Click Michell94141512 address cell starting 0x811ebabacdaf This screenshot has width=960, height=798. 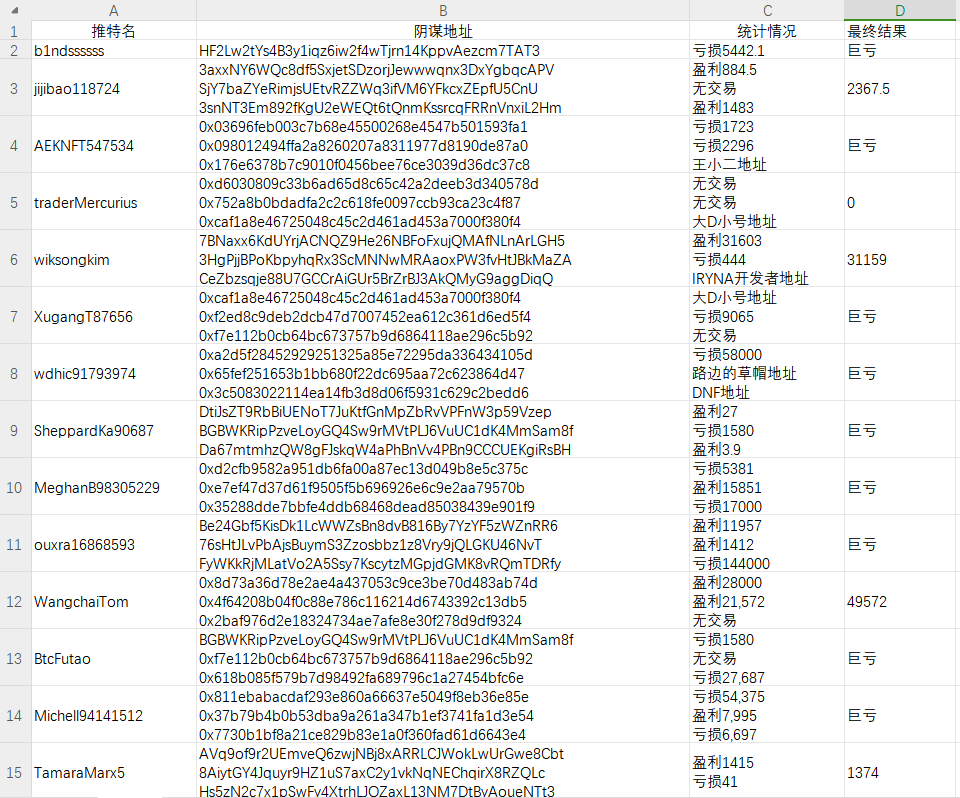(443, 715)
